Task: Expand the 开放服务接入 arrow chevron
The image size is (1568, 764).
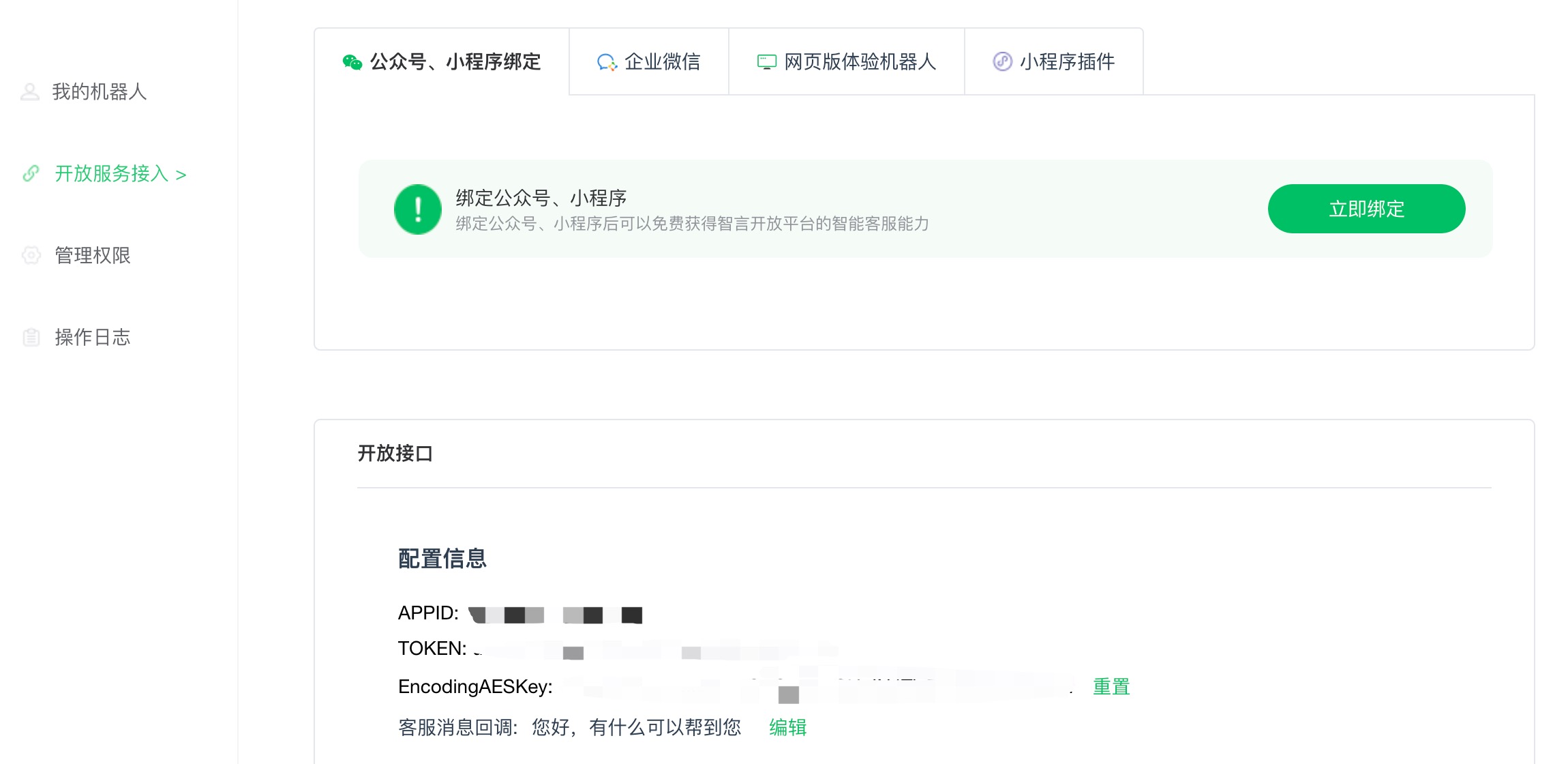Action: (181, 175)
